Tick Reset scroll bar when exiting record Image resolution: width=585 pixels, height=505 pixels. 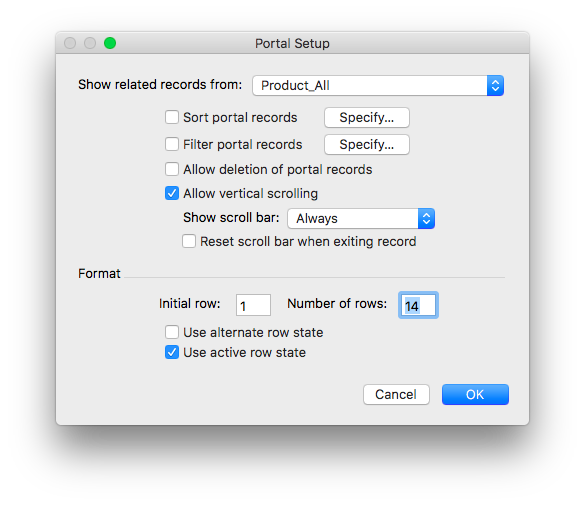coord(189,241)
